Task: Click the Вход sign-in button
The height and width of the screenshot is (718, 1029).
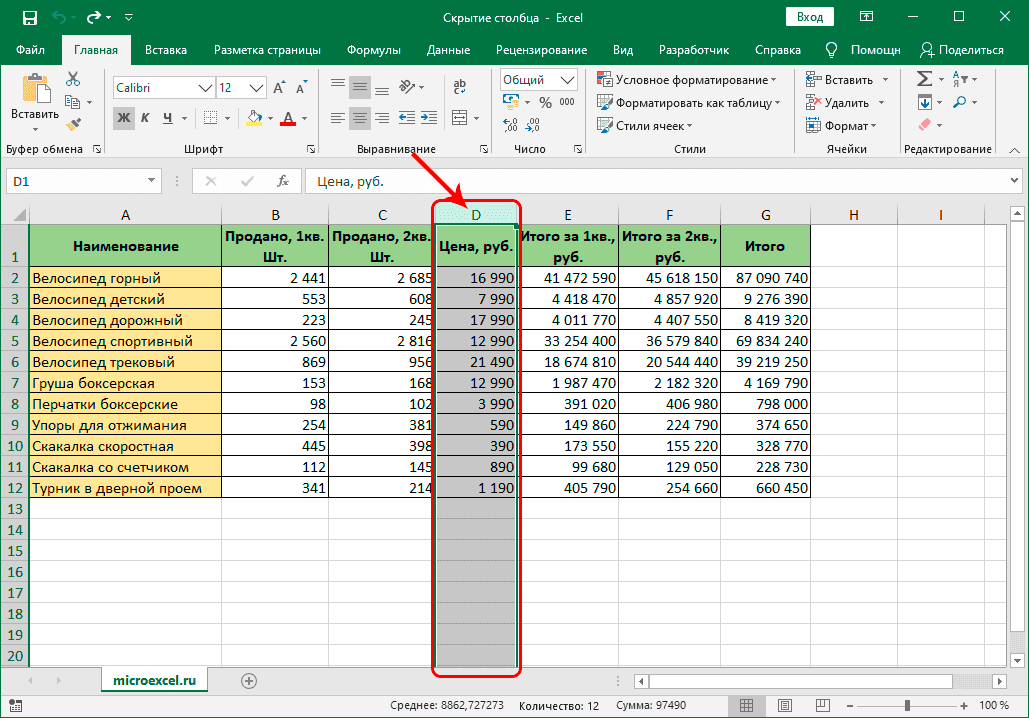Action: [810, 17]
